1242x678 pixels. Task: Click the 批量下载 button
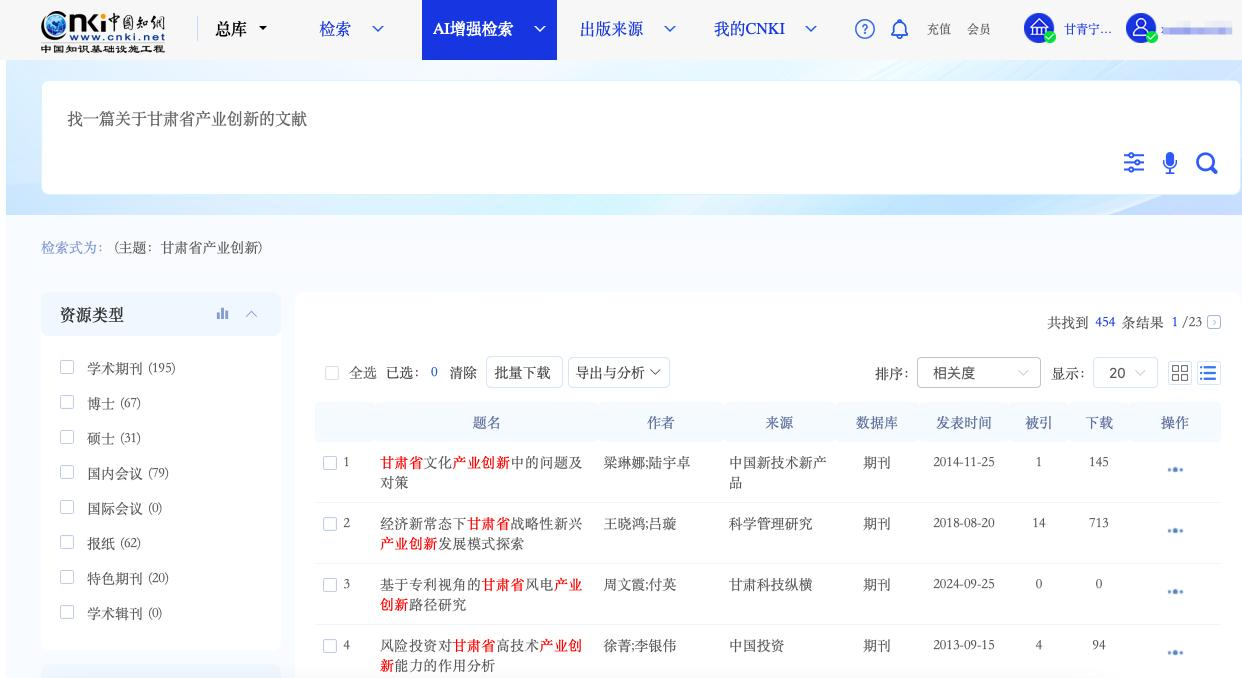[x=523, y=372]
